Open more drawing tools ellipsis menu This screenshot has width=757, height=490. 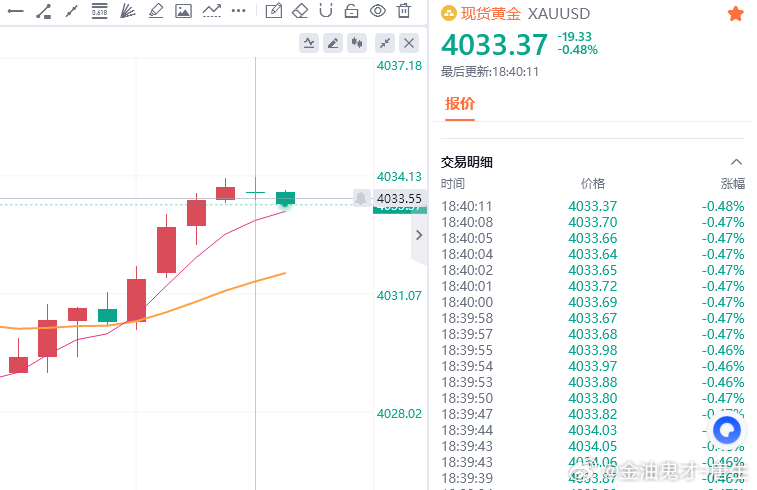coord(238,11)
